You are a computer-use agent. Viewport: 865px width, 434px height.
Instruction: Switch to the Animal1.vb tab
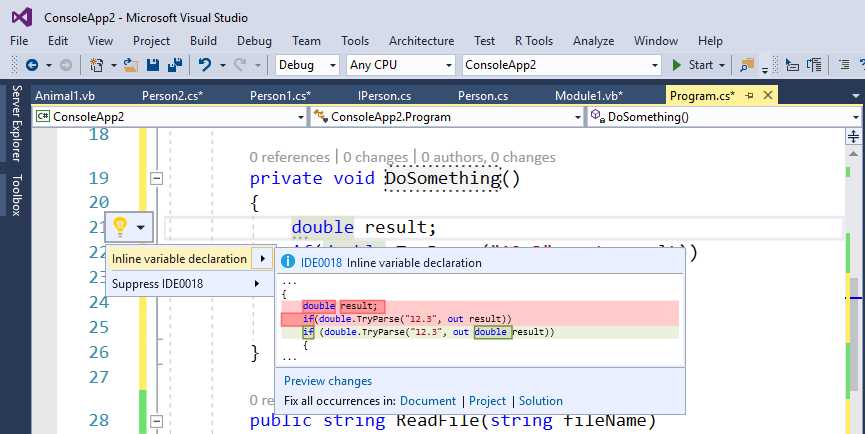65,96
